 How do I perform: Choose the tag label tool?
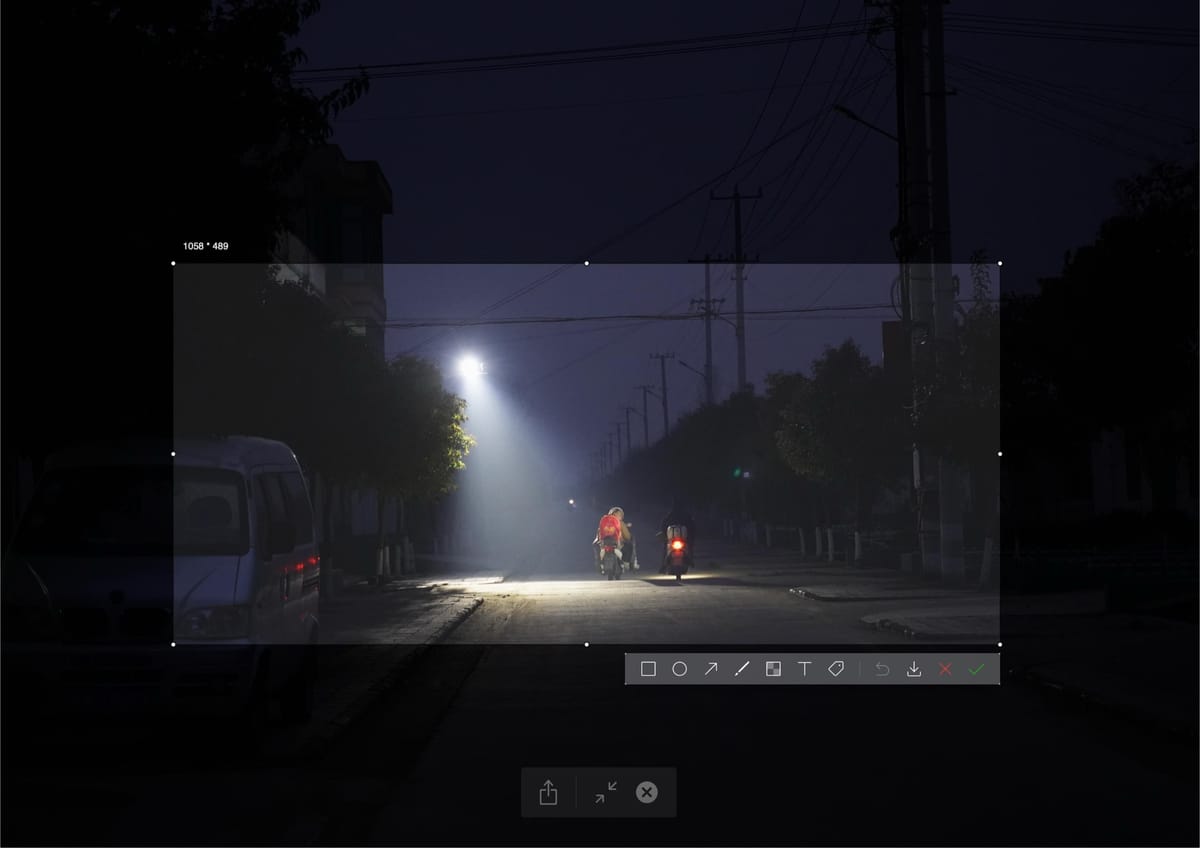point(836,669)
